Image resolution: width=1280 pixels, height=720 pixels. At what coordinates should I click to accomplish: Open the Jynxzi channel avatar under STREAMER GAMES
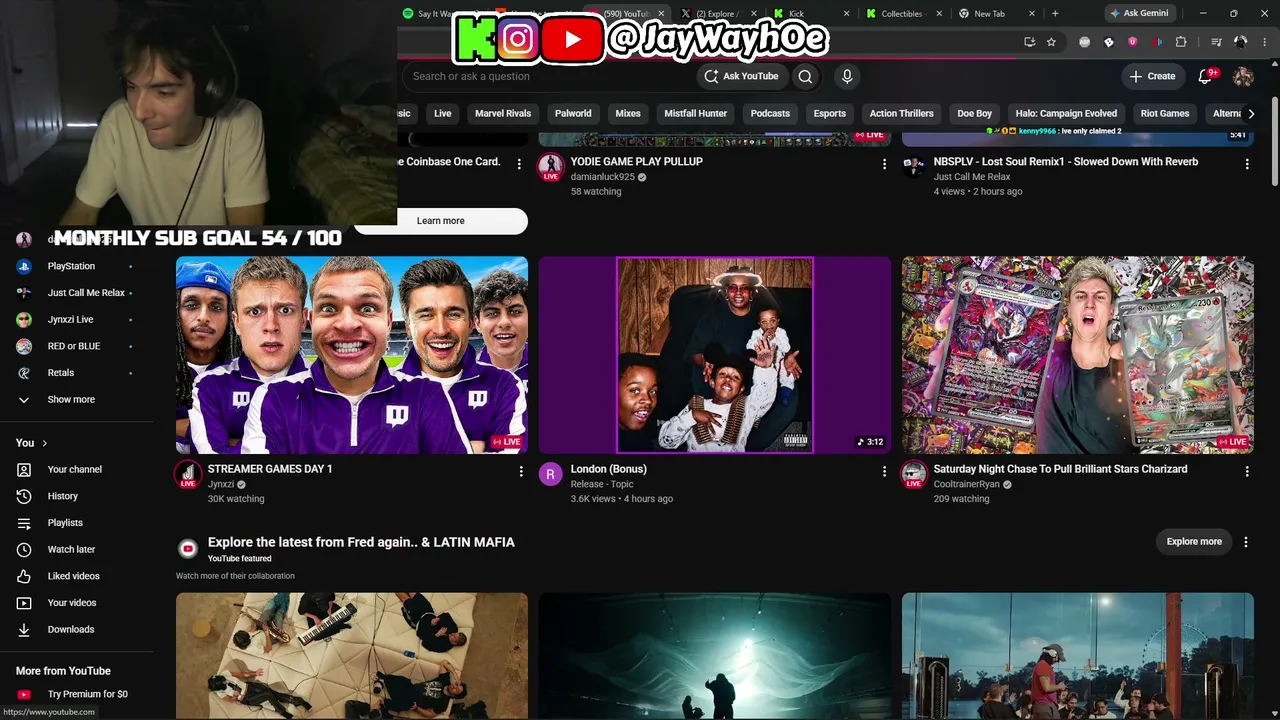tap(188, 474)
